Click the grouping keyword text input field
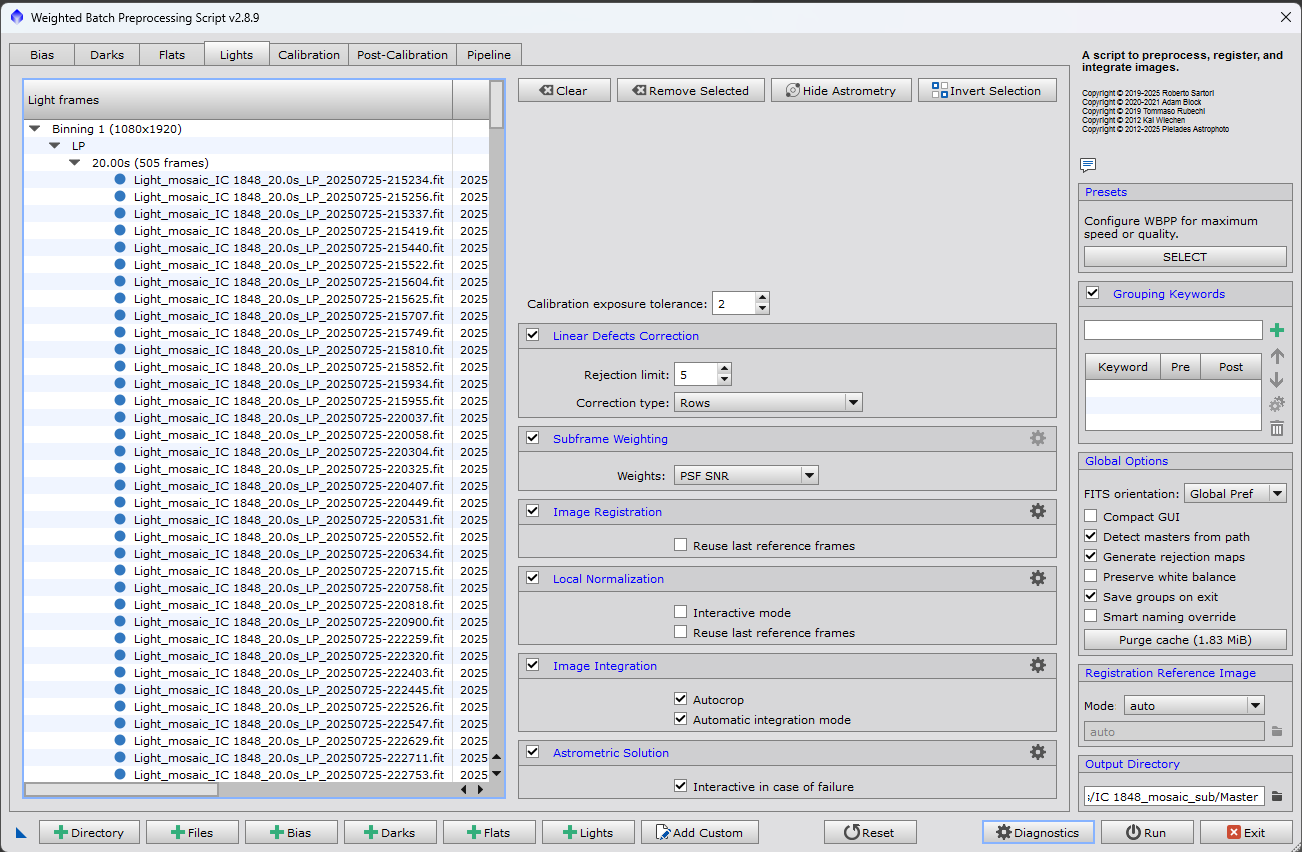This screenshot has width=1302, height=852. point(1172,330)
